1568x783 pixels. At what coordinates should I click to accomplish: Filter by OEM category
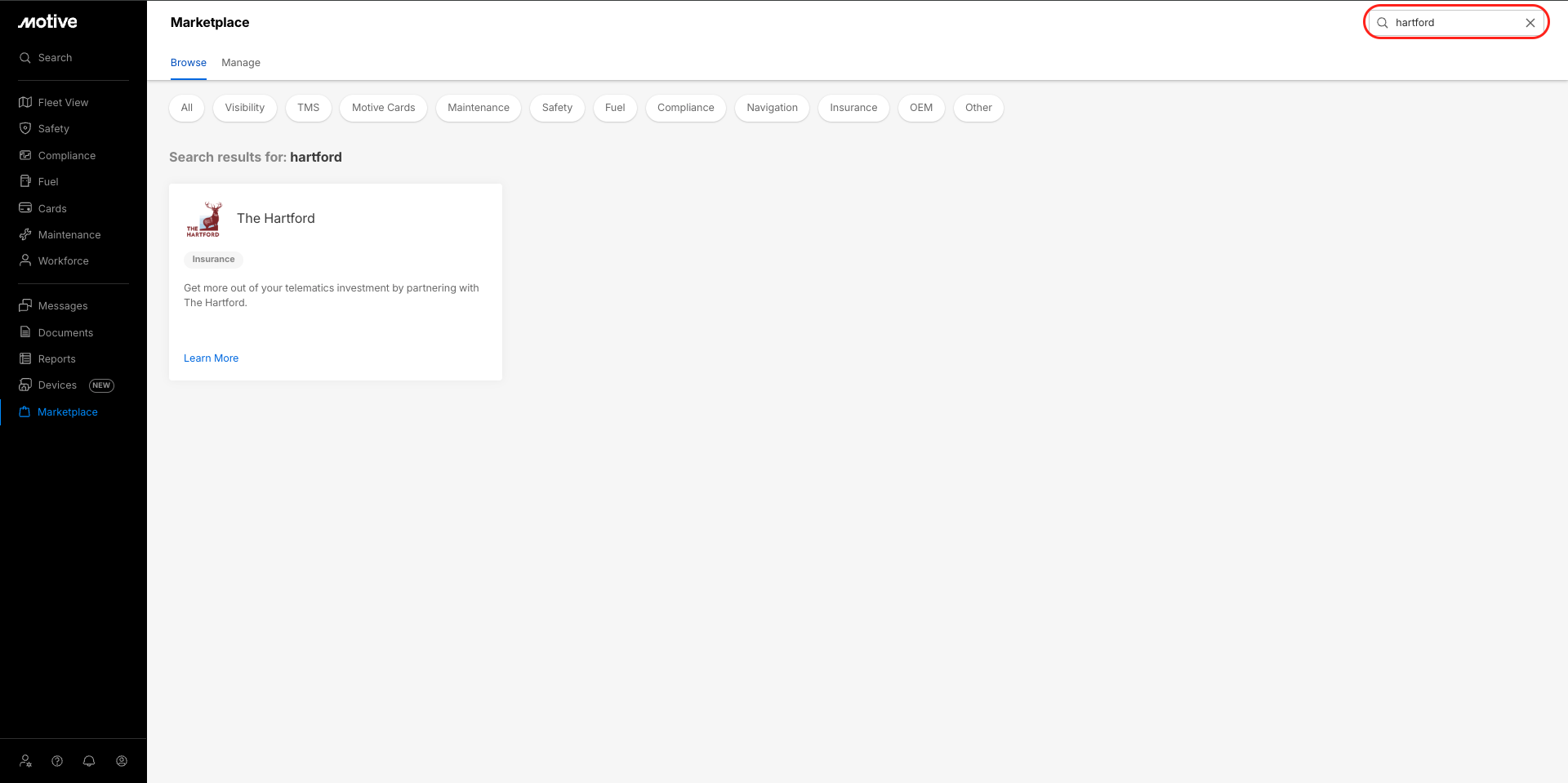click(x=921, y=108)
